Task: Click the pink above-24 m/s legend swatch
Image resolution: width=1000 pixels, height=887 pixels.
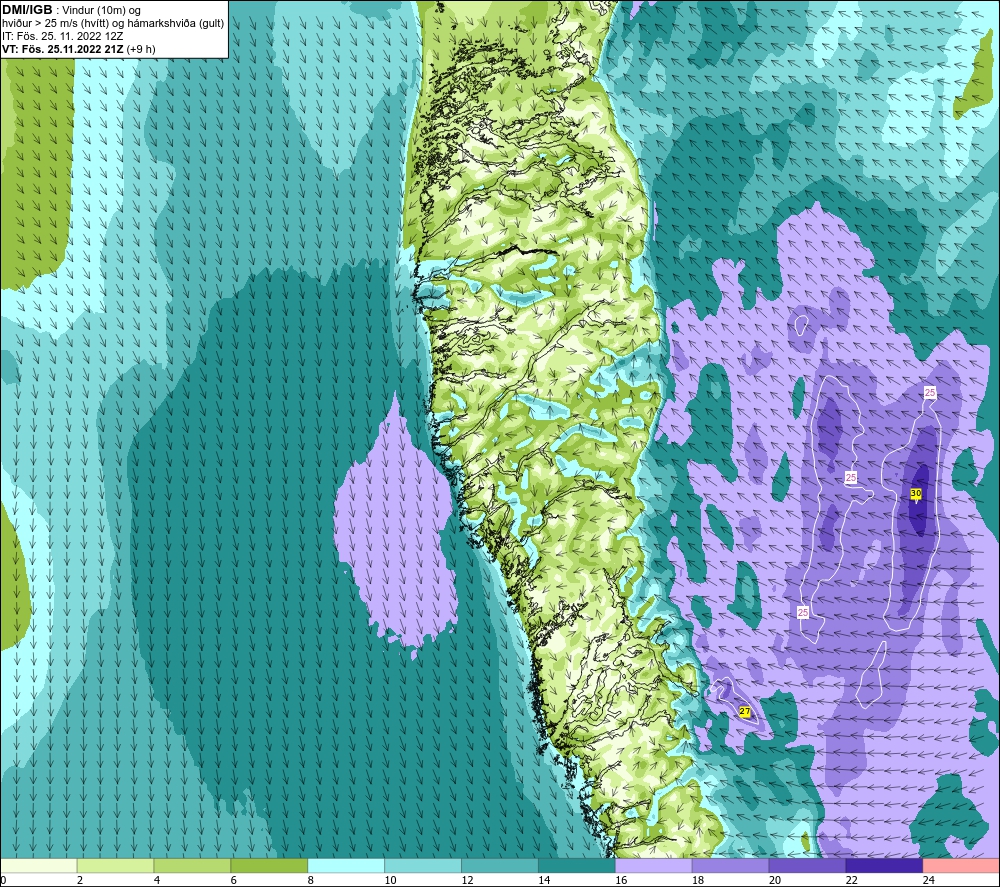Action: [x=961, y=865]
